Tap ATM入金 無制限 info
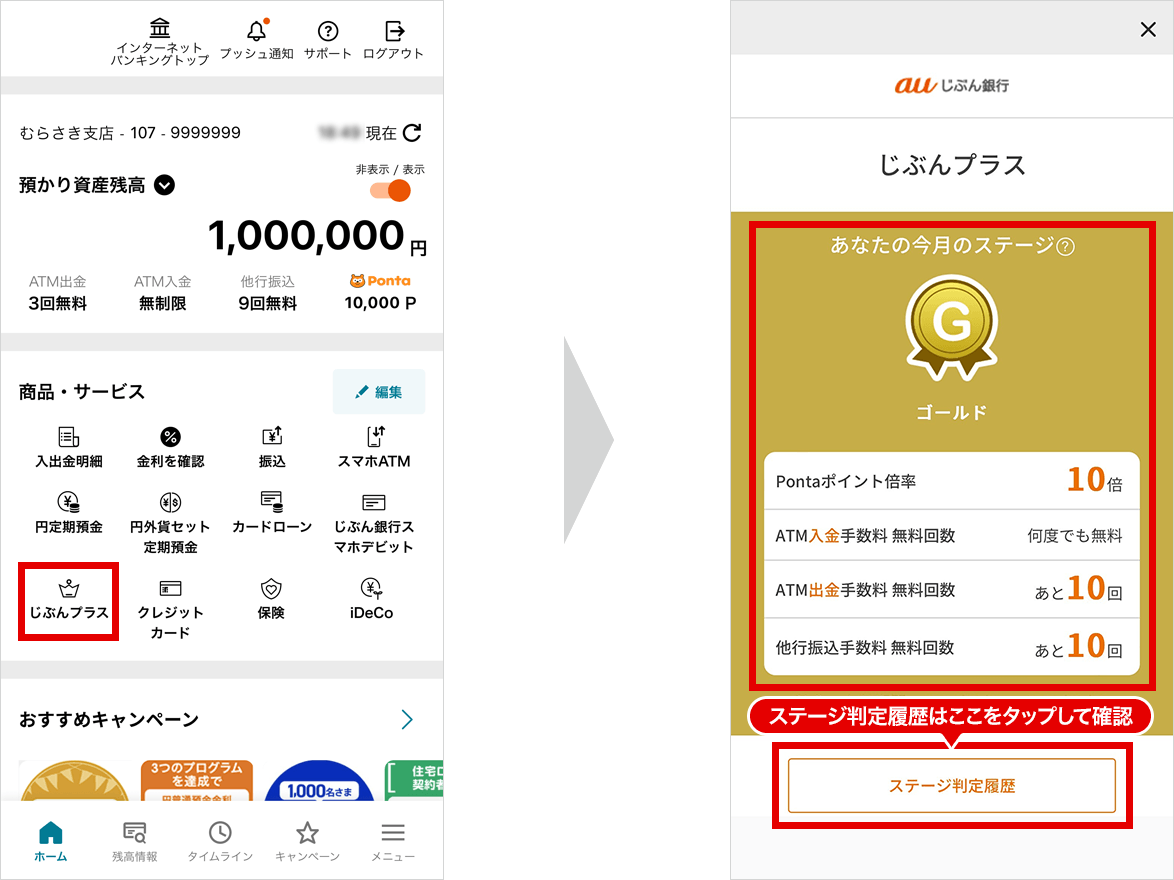This screenshot has height=880, width=1174. [162, 293]
